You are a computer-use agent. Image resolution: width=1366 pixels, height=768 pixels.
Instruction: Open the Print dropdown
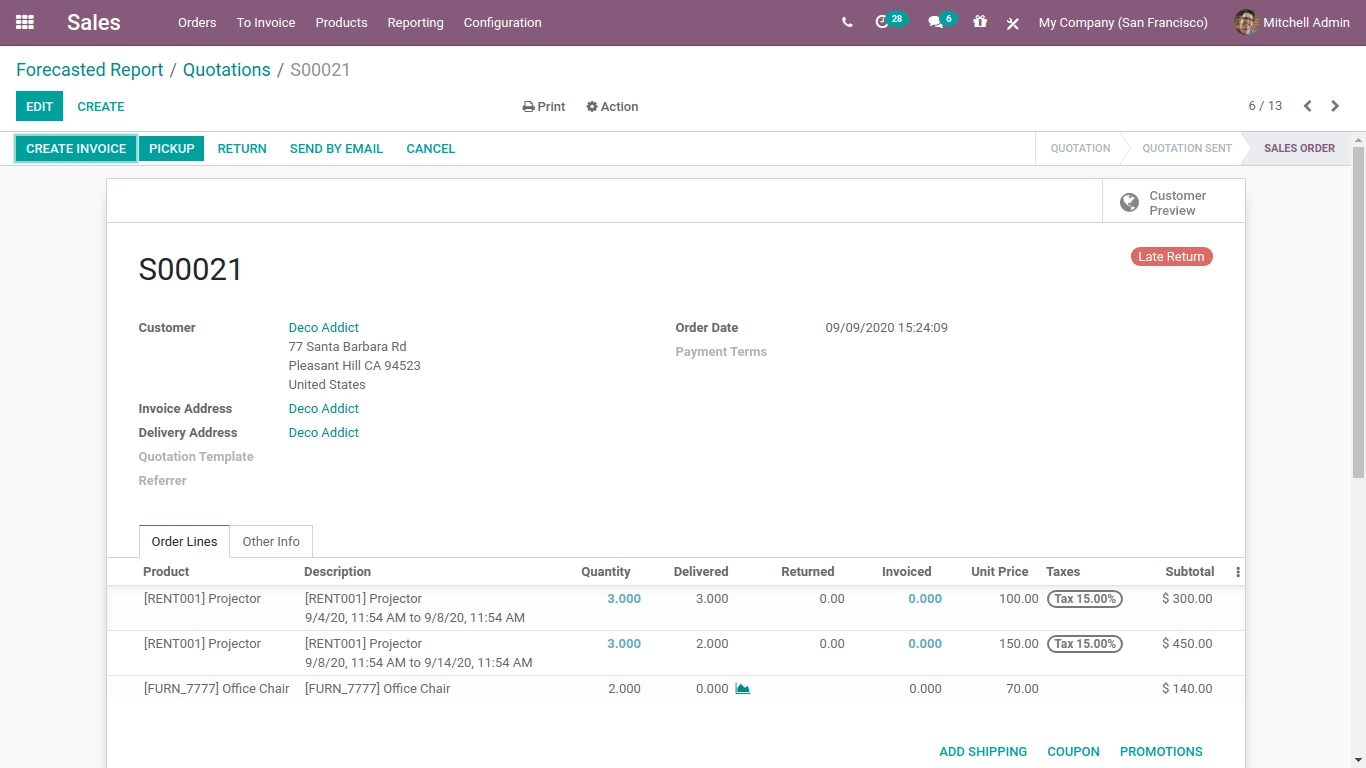544,107
